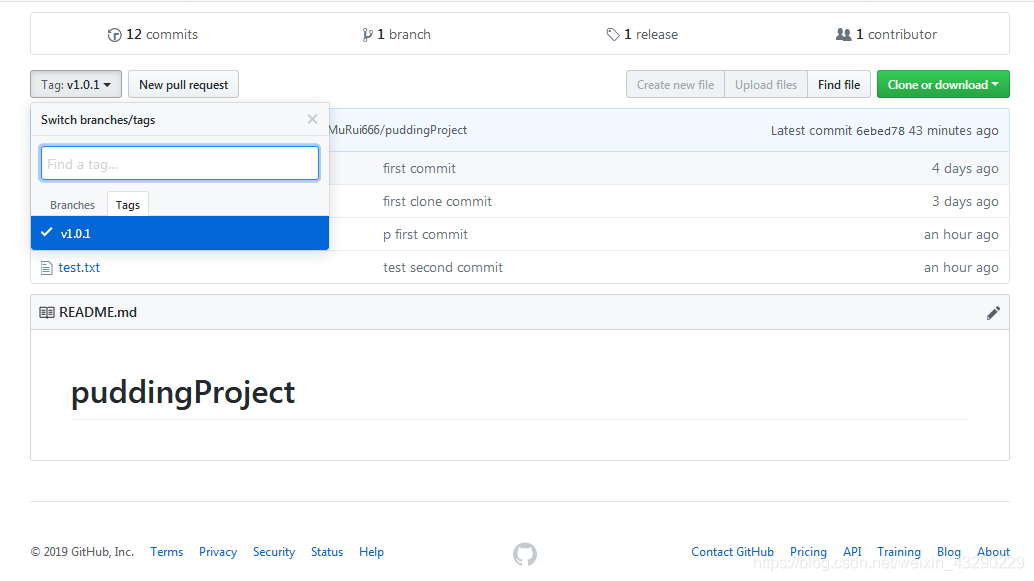Click the Upload files button
The height and width of the screenshot is (581, 1034).
point(766,84)
